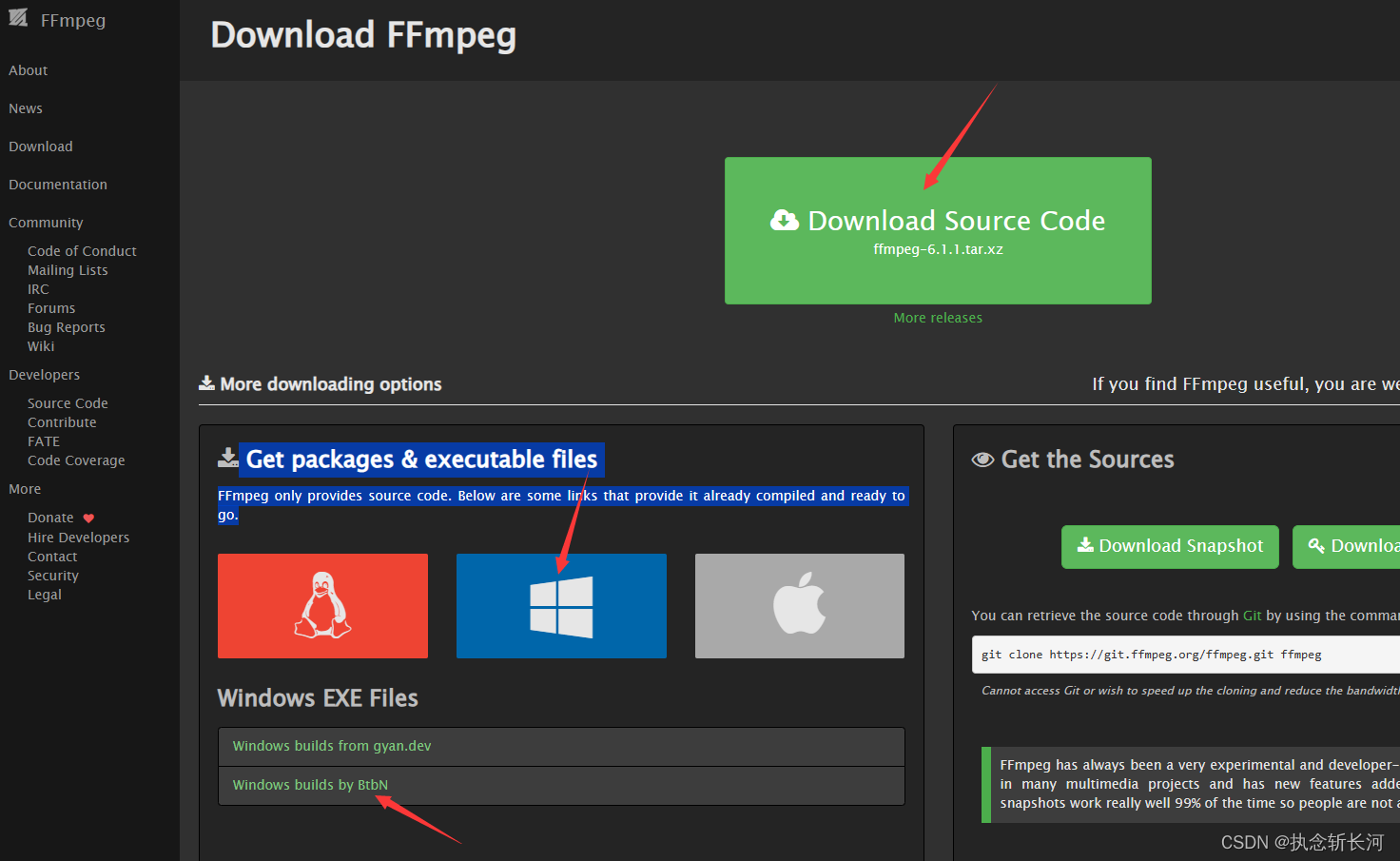Viewport: 1400px width, 861px height.
Task: Open Code Coverage link
Action: 76,460
